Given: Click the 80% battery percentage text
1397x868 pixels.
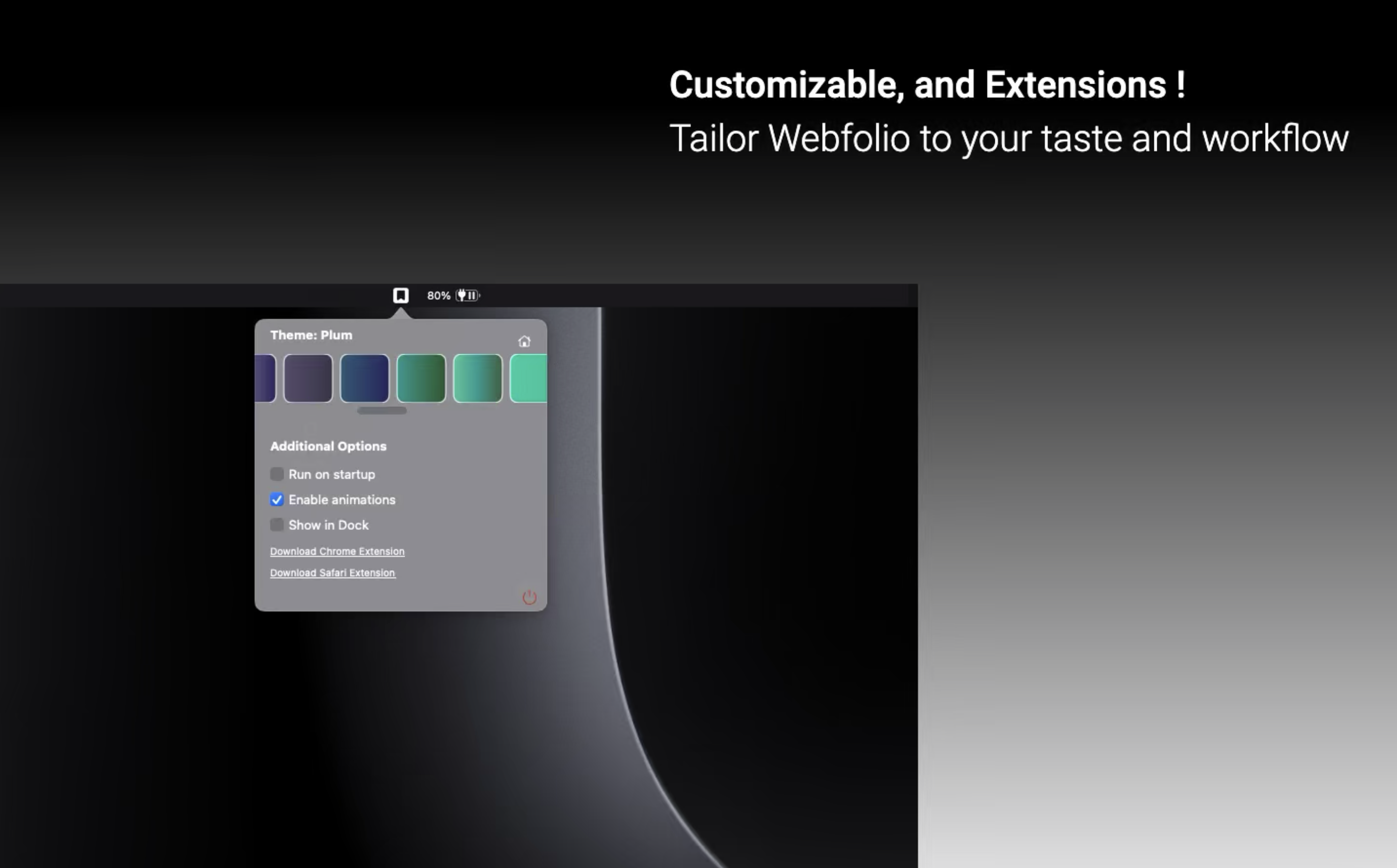Looking at the screenshot, I should point(439,296).
